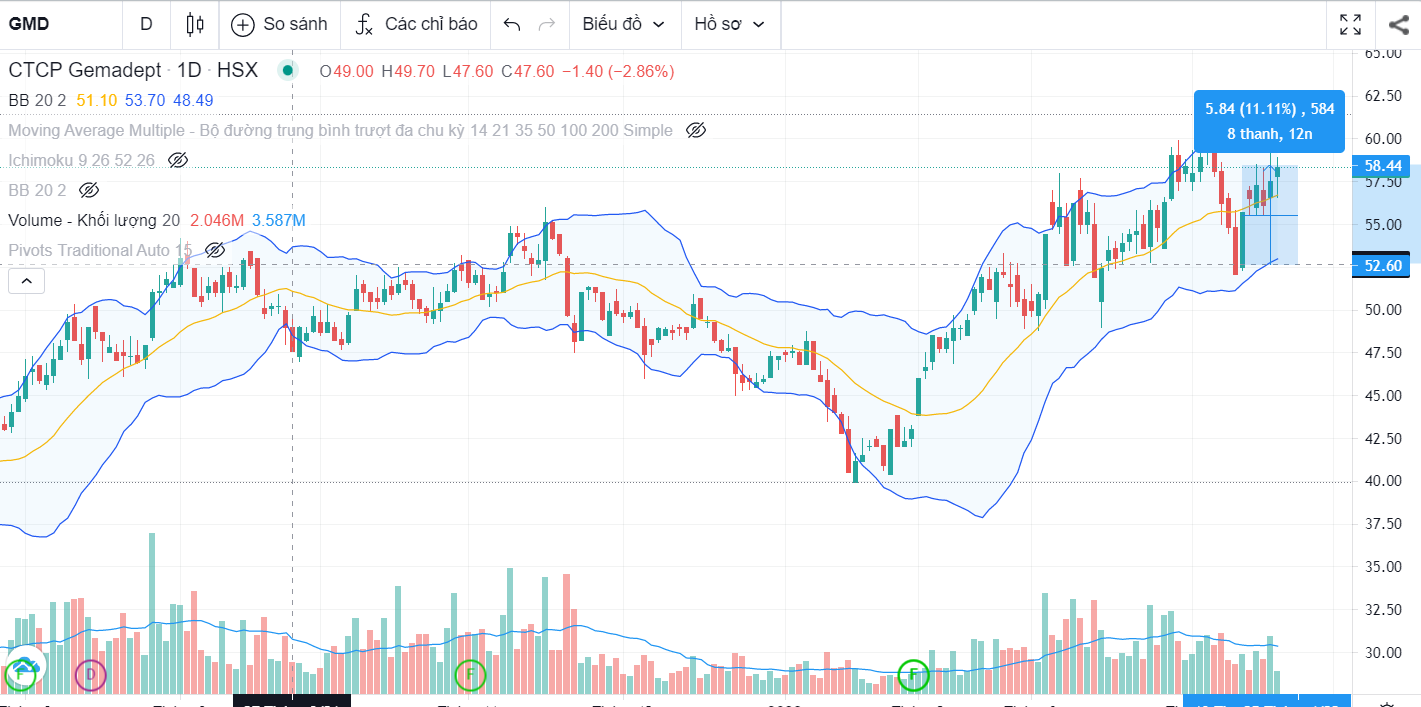
Task: Toggle visibility of the Ichimoku indicator
Action: coord(178,160)
